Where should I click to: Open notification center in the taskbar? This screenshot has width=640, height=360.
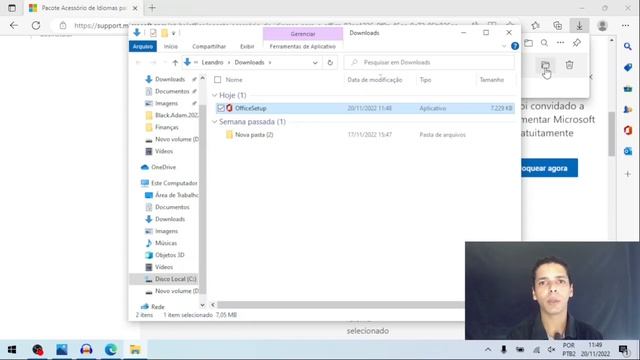pos(623,349)
